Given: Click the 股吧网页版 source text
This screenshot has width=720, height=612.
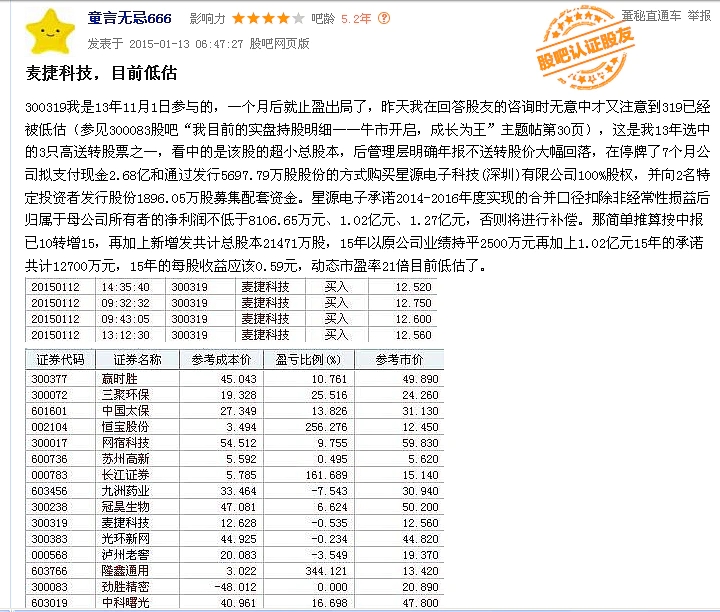Looking at the screenshot, I should (279, 44).
